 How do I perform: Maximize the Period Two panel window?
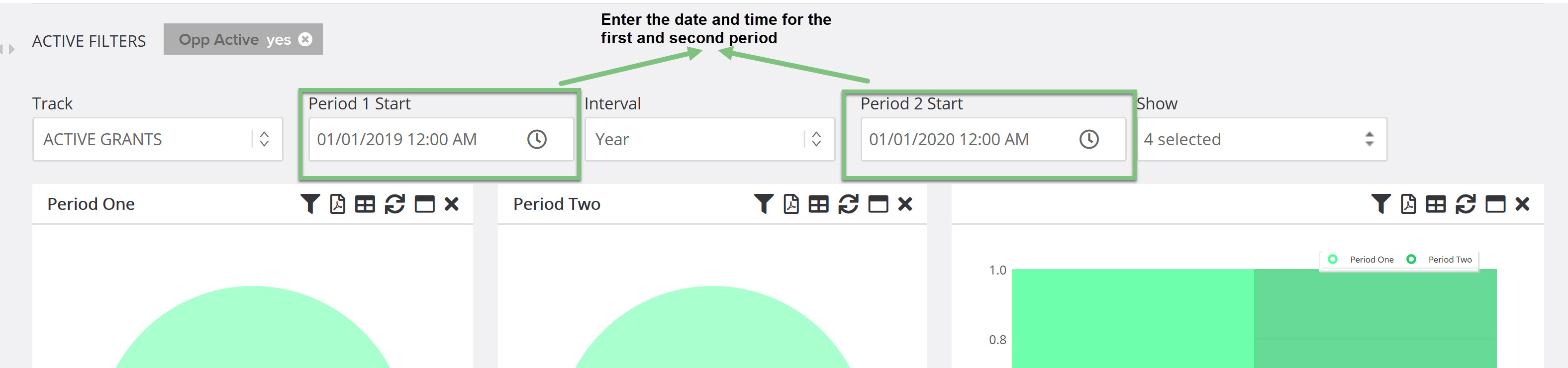point(878,204)
